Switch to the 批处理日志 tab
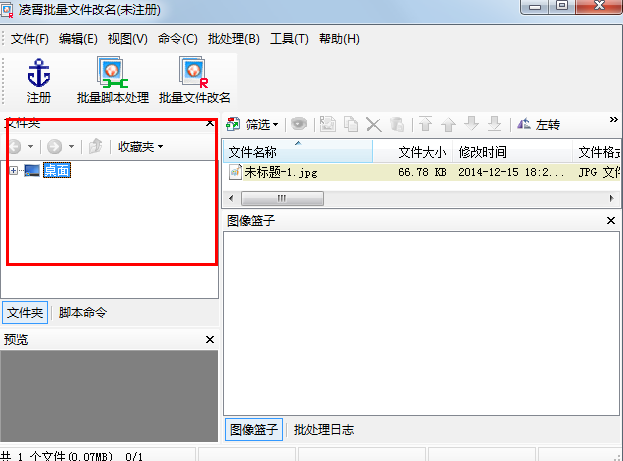Screen dimensions: 623x461 [324, 429]
